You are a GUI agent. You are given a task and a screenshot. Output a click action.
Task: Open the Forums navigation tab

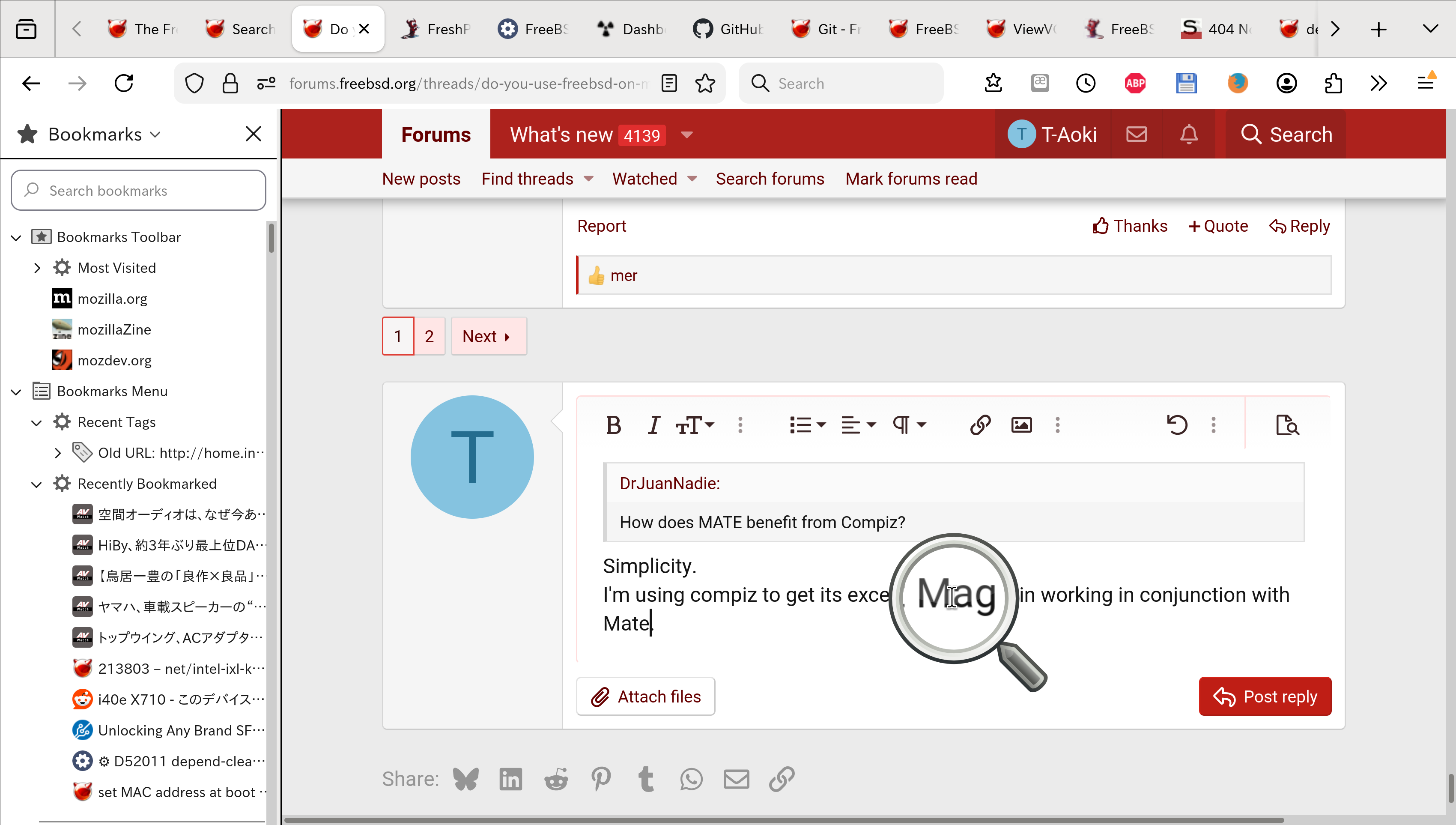[436, 135]
